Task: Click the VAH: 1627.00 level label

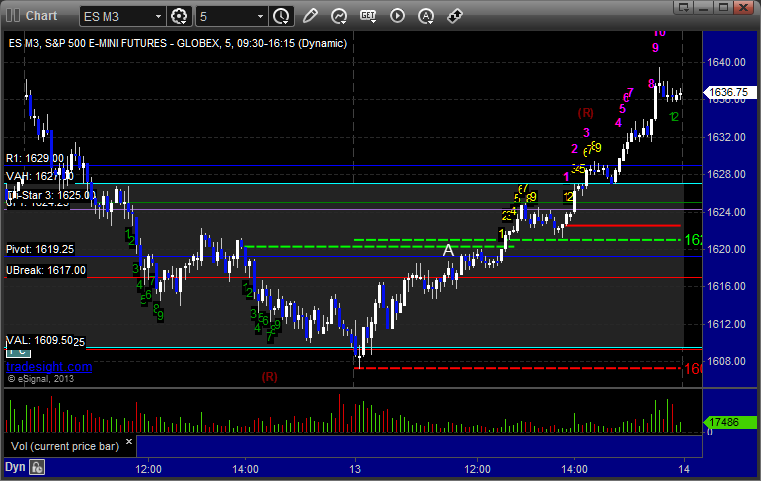Action: click(x=39, y=176)
